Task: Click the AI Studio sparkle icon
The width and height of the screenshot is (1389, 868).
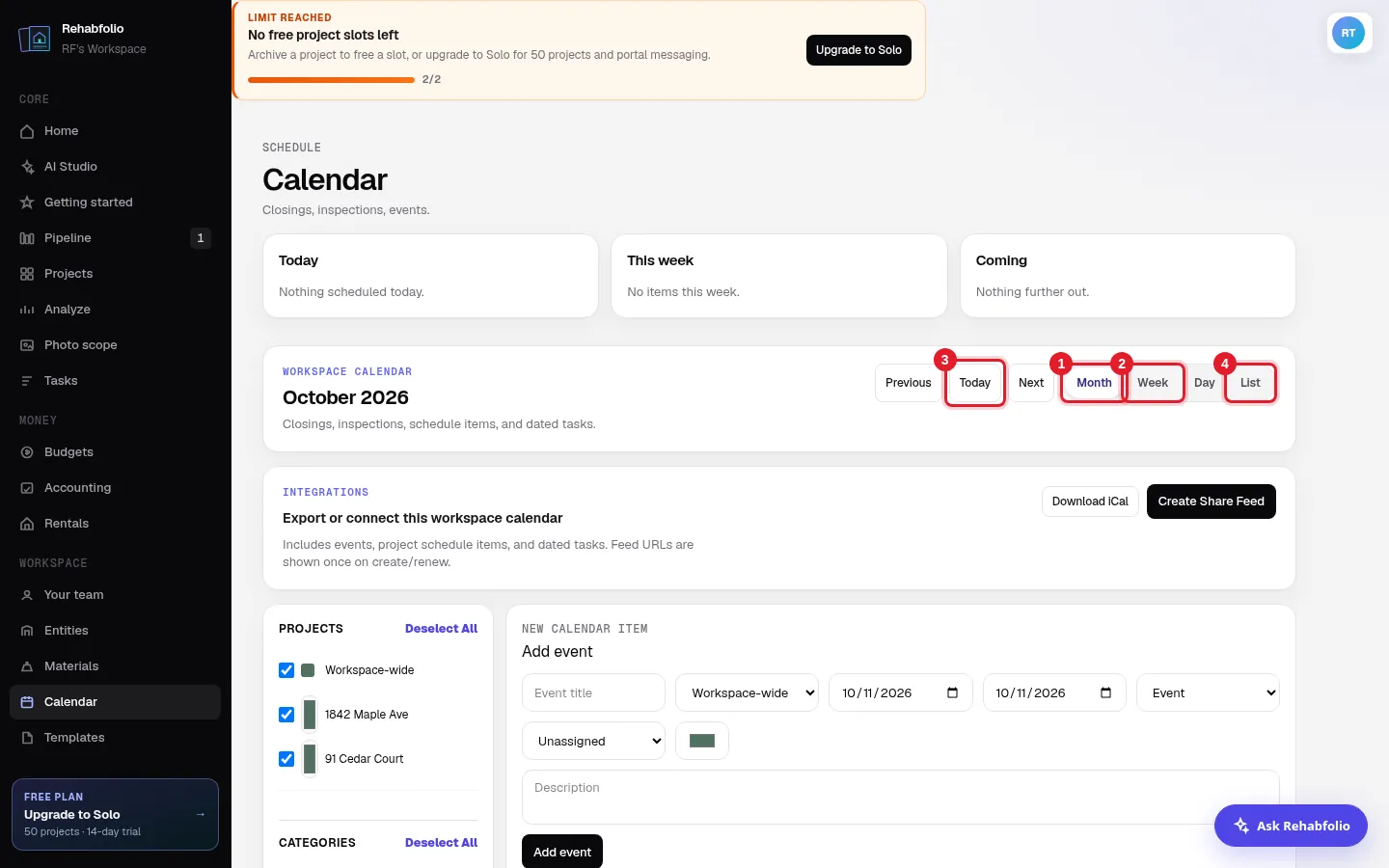Action: click(27, 167)
